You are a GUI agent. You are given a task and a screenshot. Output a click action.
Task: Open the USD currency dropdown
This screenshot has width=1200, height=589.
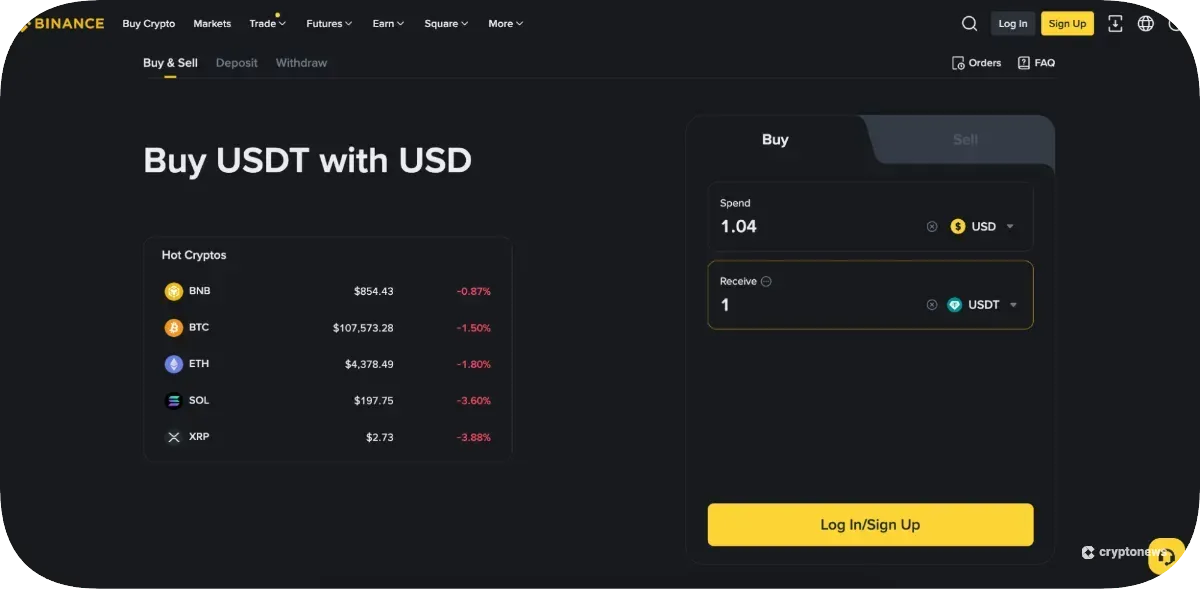click(x=985, y=226)
